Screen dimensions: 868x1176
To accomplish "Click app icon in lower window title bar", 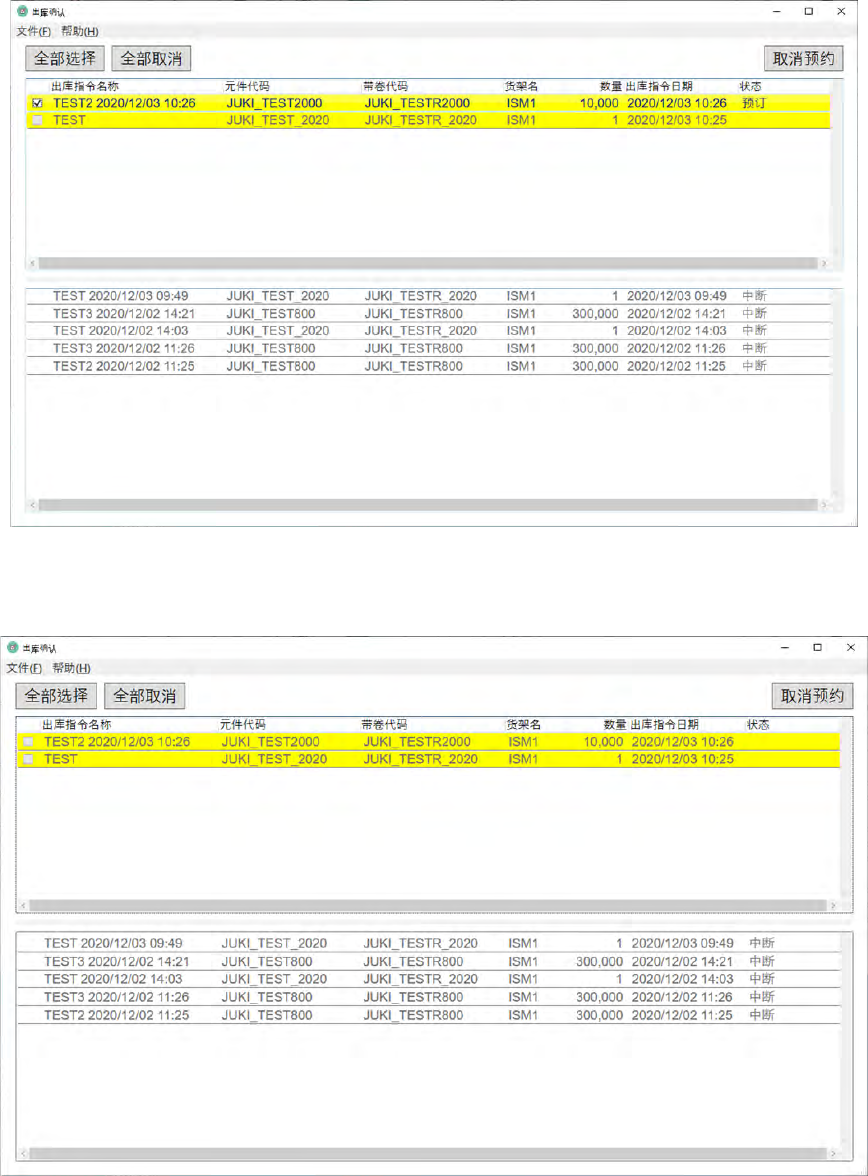I will 13,647.
